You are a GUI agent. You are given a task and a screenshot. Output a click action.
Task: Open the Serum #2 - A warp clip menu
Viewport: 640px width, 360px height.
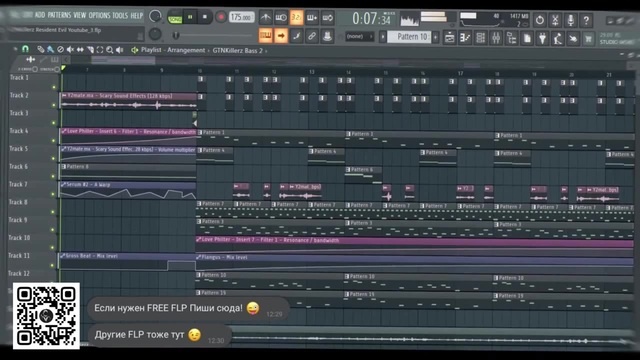pyautogui.click(x=63, y=184)
